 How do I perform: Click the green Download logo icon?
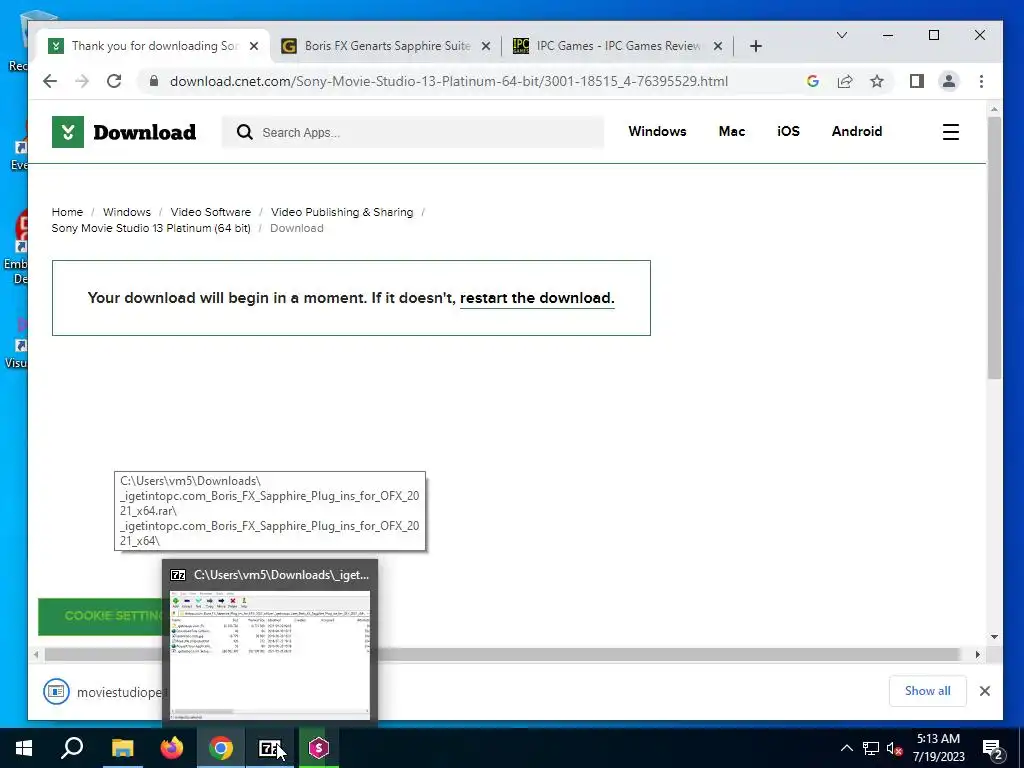(x=68, y=132)
